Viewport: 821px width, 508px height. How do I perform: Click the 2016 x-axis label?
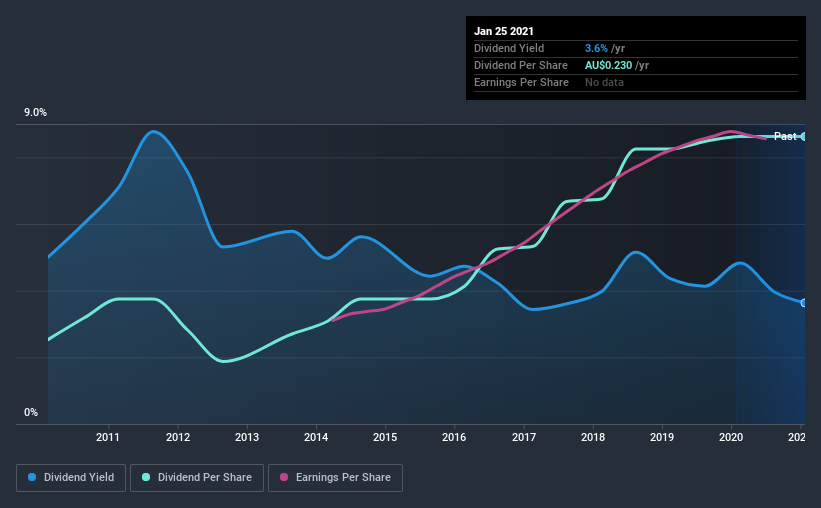pos(454,437)
